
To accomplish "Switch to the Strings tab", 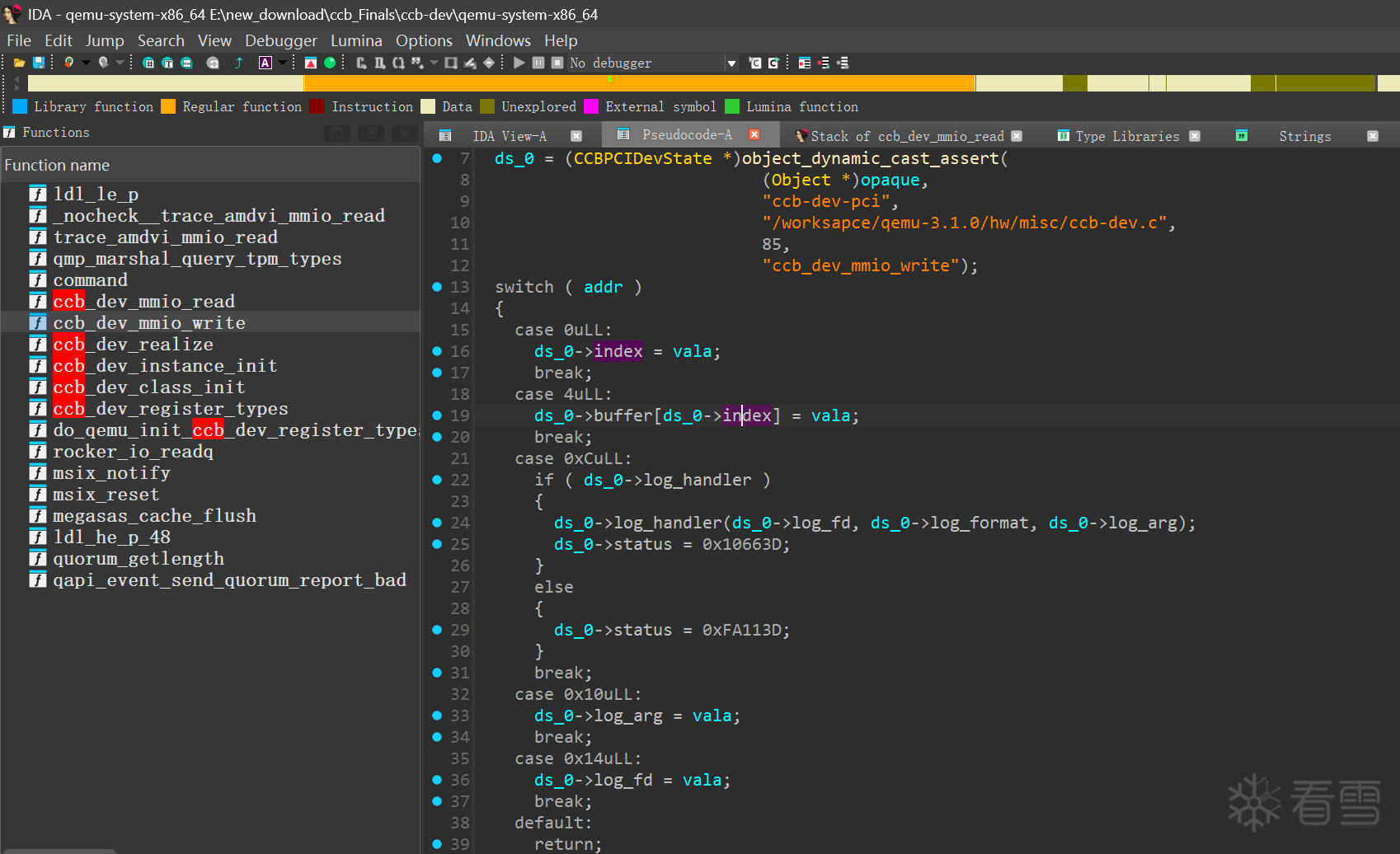I will [x=1304, y=136].
